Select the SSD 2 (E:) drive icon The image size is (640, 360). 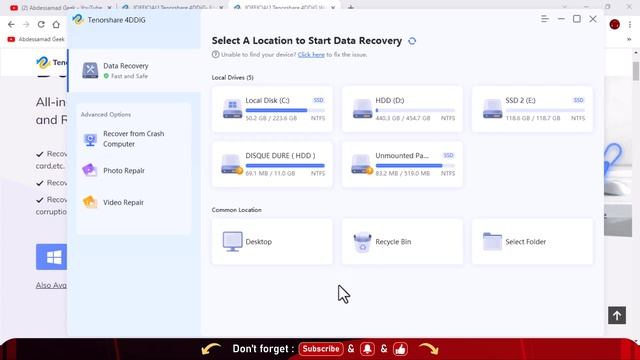click(492, 109)
